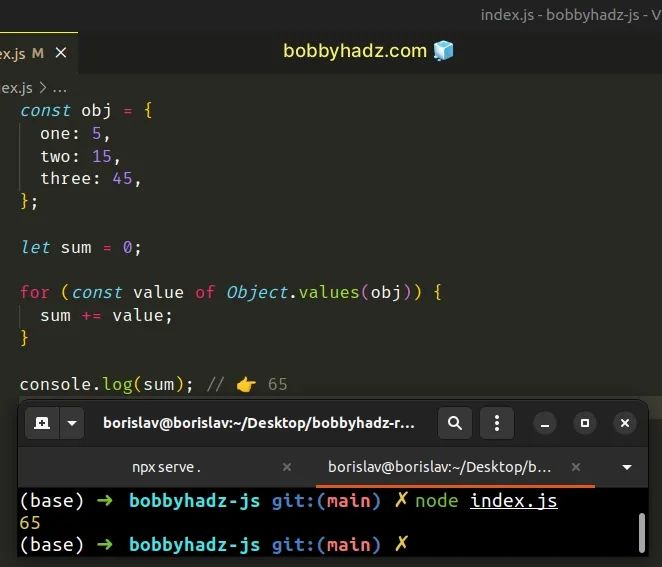
Task: Place cursor on 'two: 15,' line
Action: 80,157
